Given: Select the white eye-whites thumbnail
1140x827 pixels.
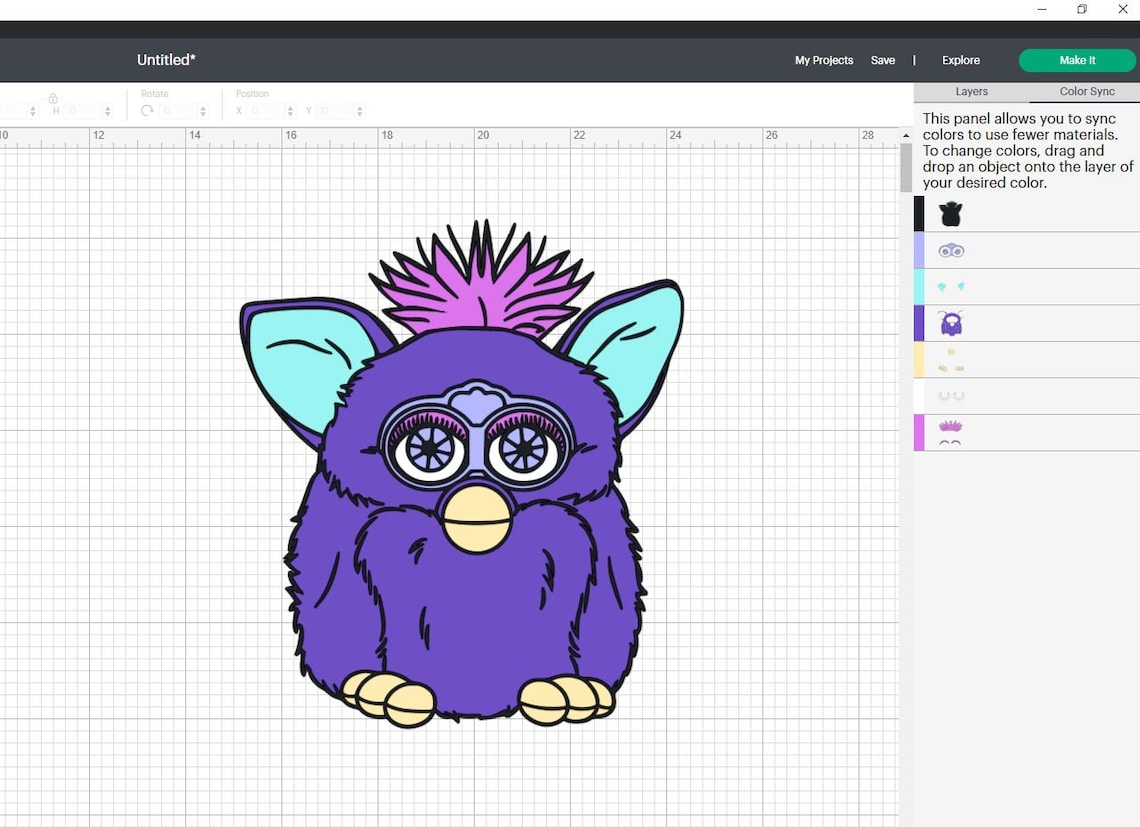Looking at the screenshot, I should tap(951, 395).
